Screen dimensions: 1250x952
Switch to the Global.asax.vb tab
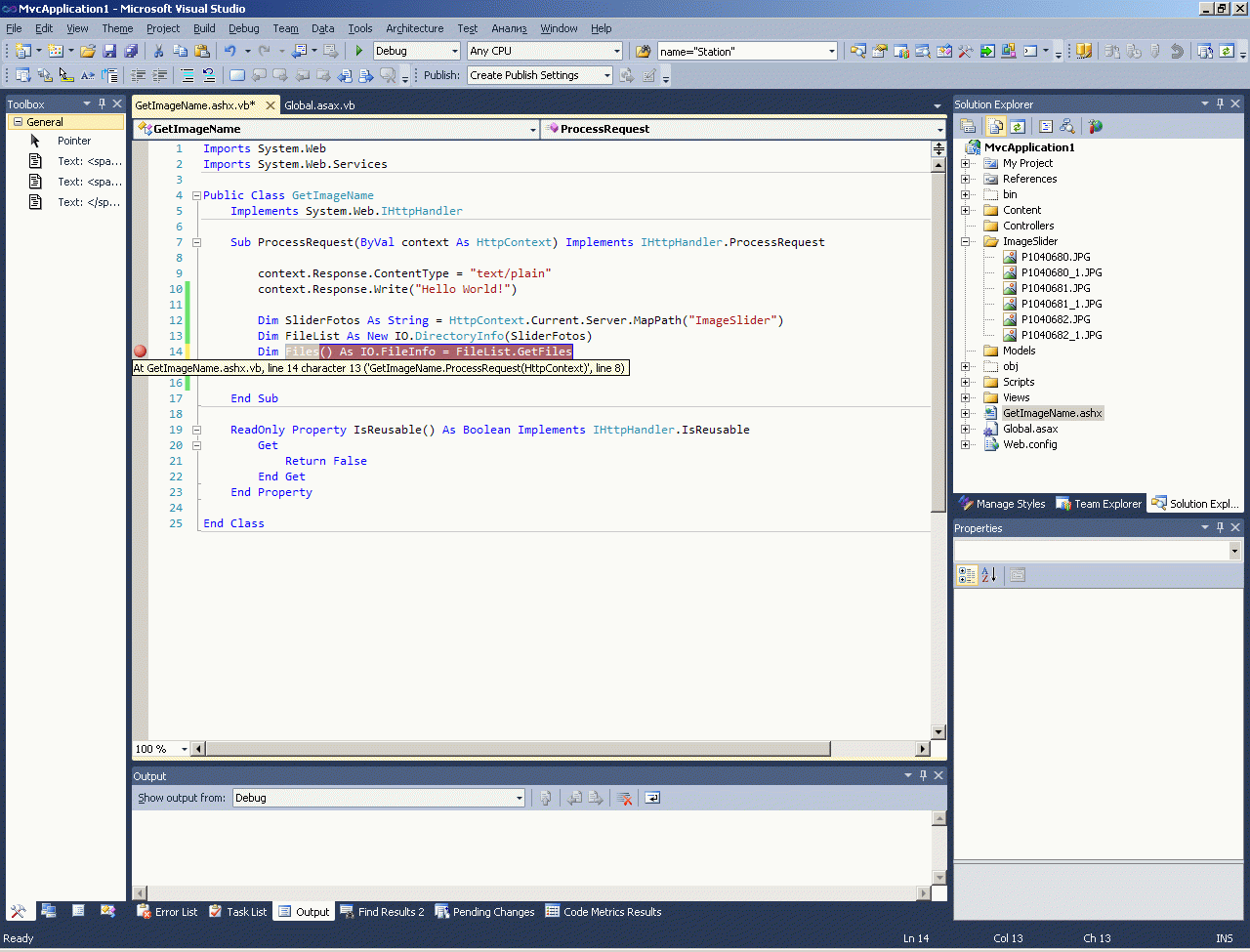319,105
